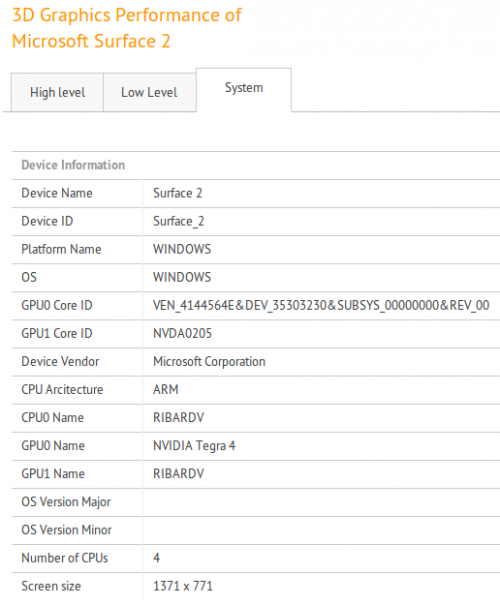Viewport: 500px width, 605px height.
Task: Click the Platform Name row label
Action: click(61, 249)
